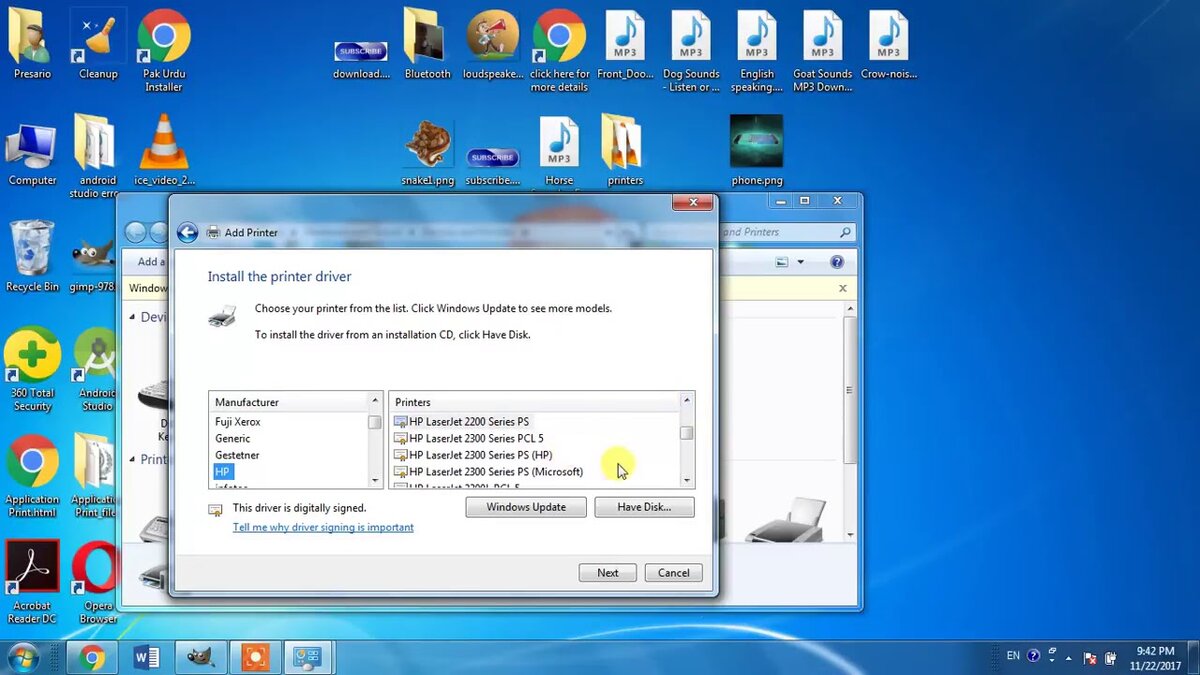Viewport: 1200px width, 675px height.
Task: Open the Cleanup shortcut on the desktop
Action: click(x=98, y=45)
